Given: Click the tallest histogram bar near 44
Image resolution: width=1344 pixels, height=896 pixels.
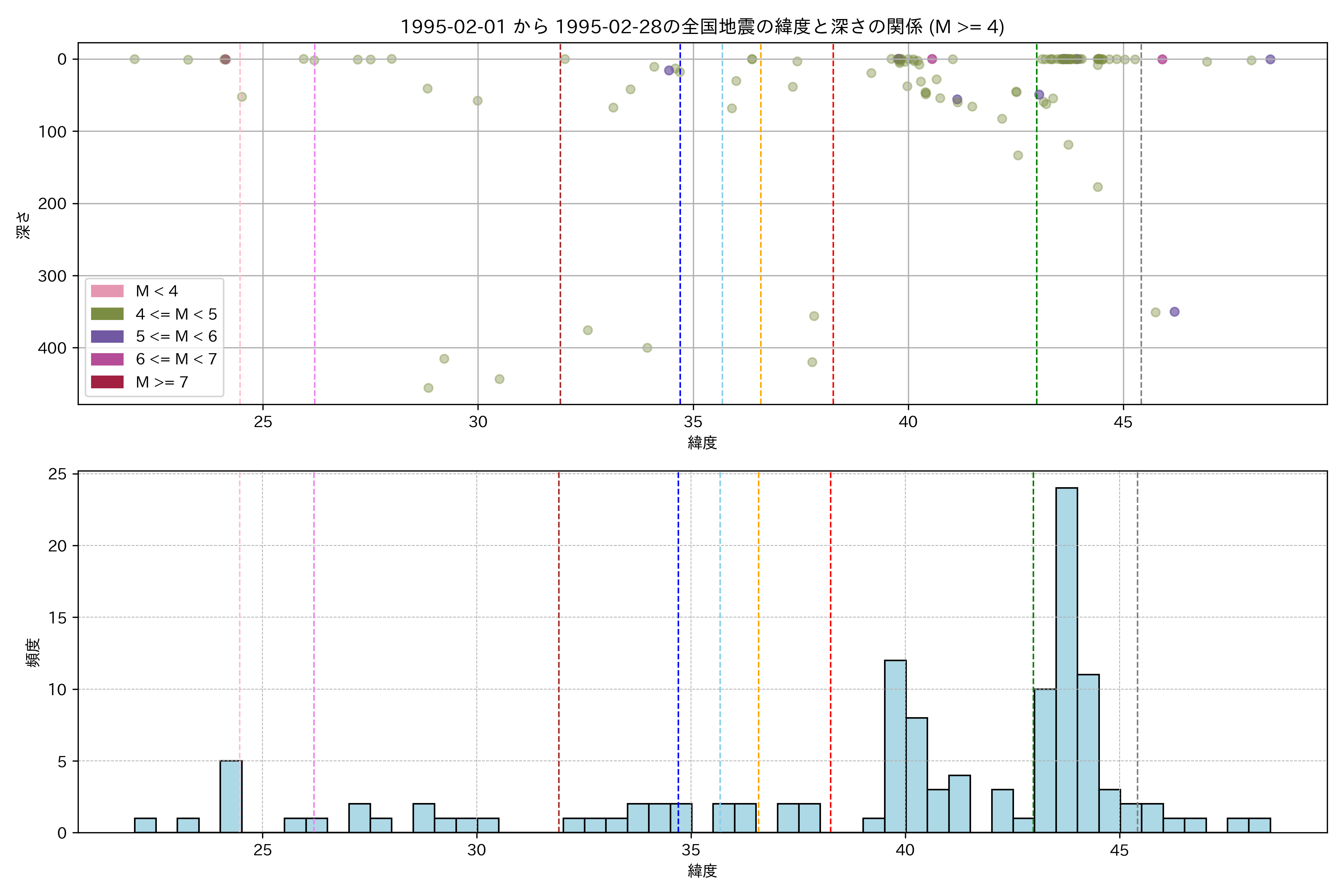Looking at the screenshot, I should tap(1066, 660).
